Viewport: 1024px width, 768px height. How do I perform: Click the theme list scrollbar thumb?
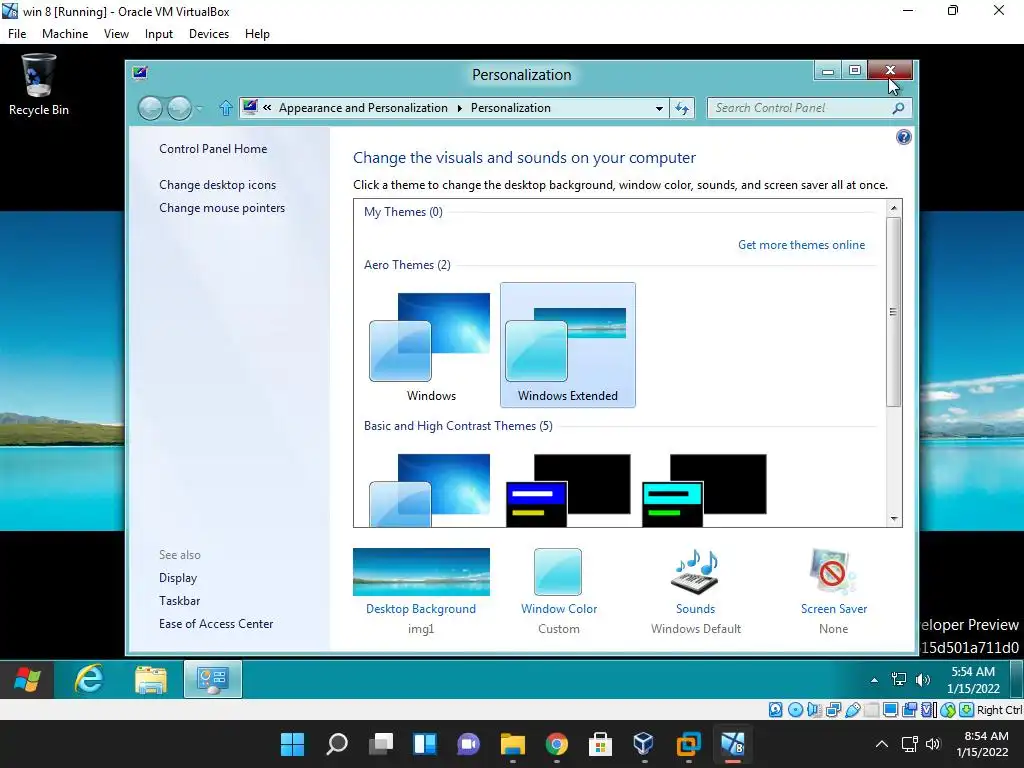click(893, 312)
